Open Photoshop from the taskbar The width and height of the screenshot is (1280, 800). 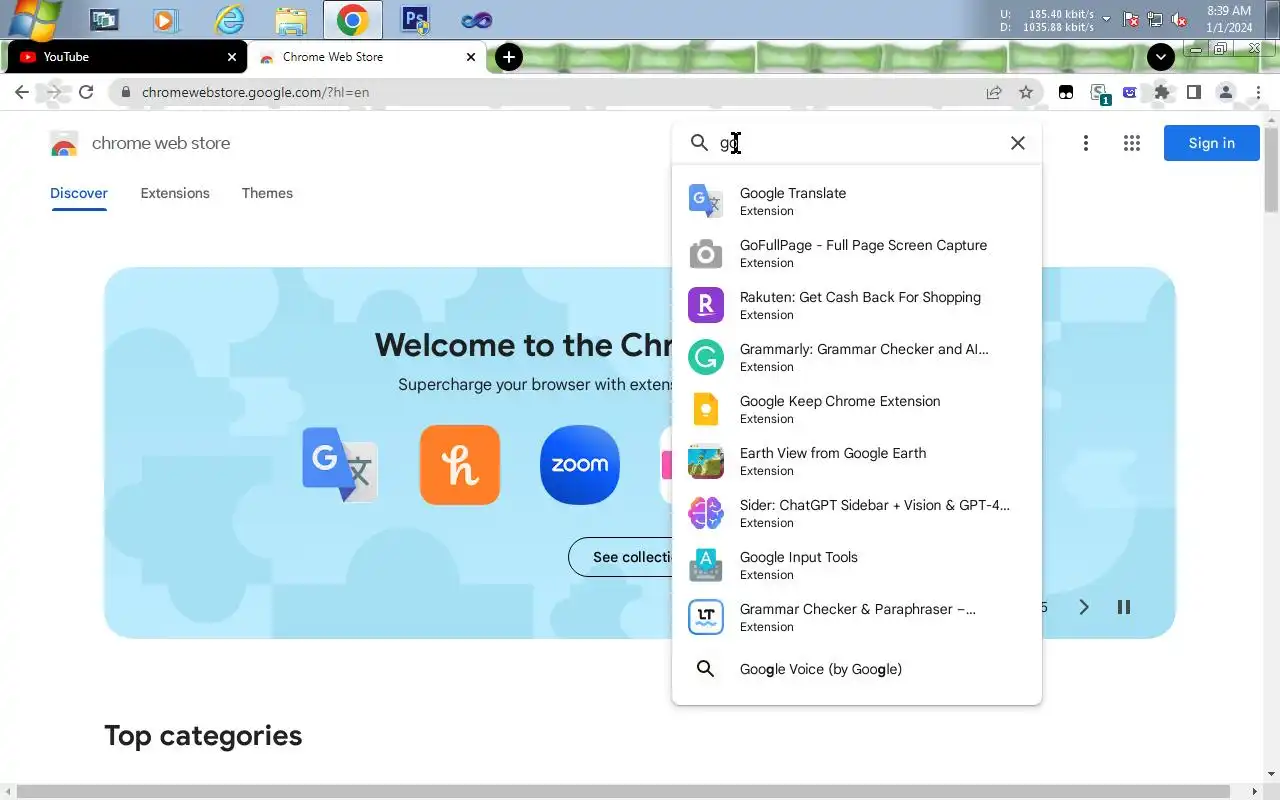coord(415,19)
